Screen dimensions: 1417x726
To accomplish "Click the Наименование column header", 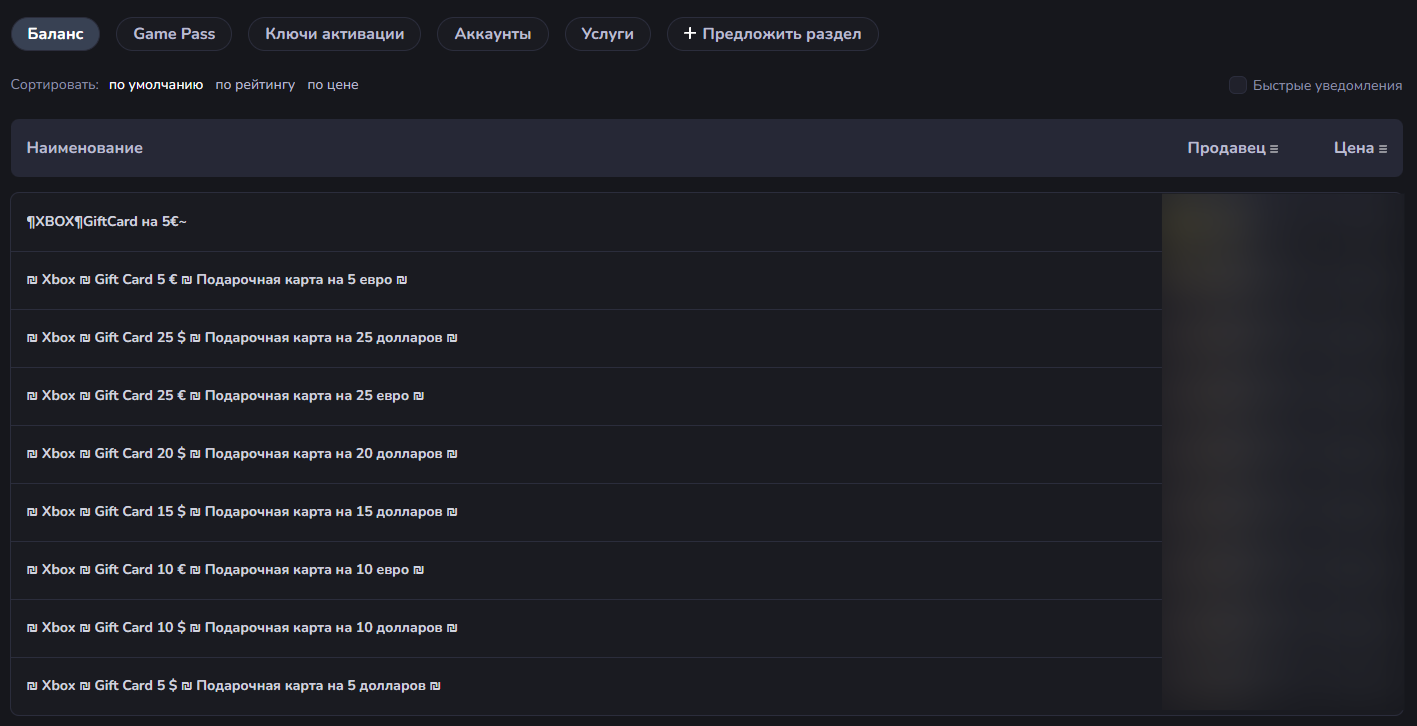I will tap(85, 148).
